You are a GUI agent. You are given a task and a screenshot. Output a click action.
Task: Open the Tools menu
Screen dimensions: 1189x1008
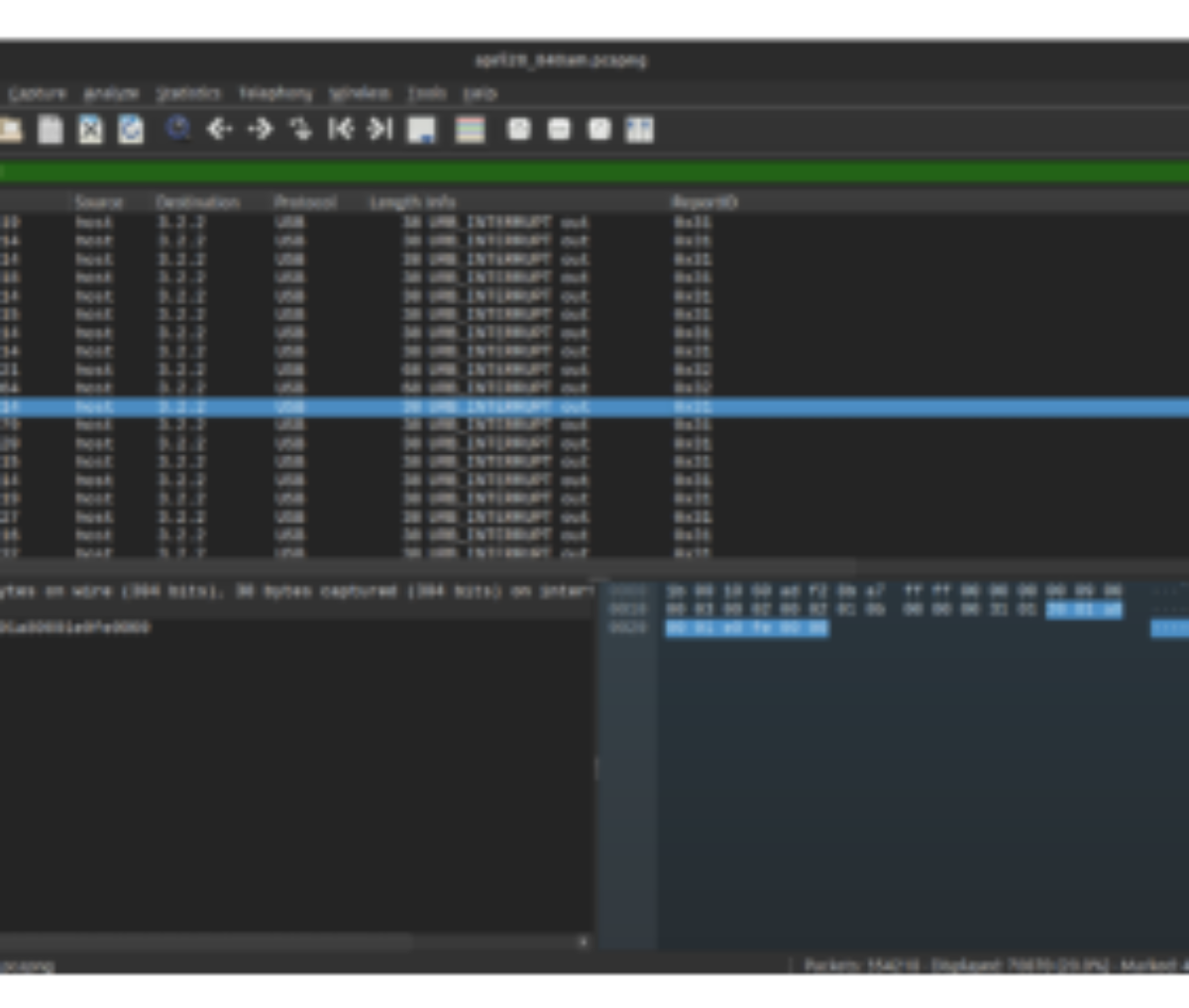[x=427, y=93]
